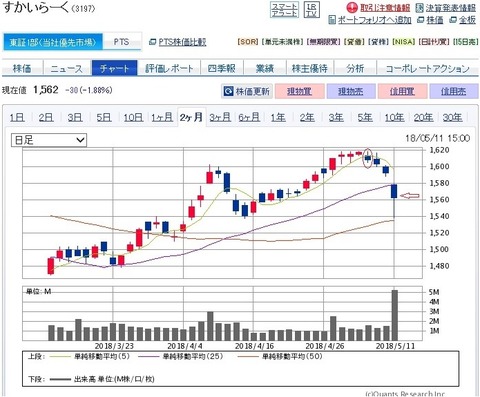This screenshot has width=480, height=397.
Task: Click ポートフォリオへ追加 link
Action: point(374,20)
